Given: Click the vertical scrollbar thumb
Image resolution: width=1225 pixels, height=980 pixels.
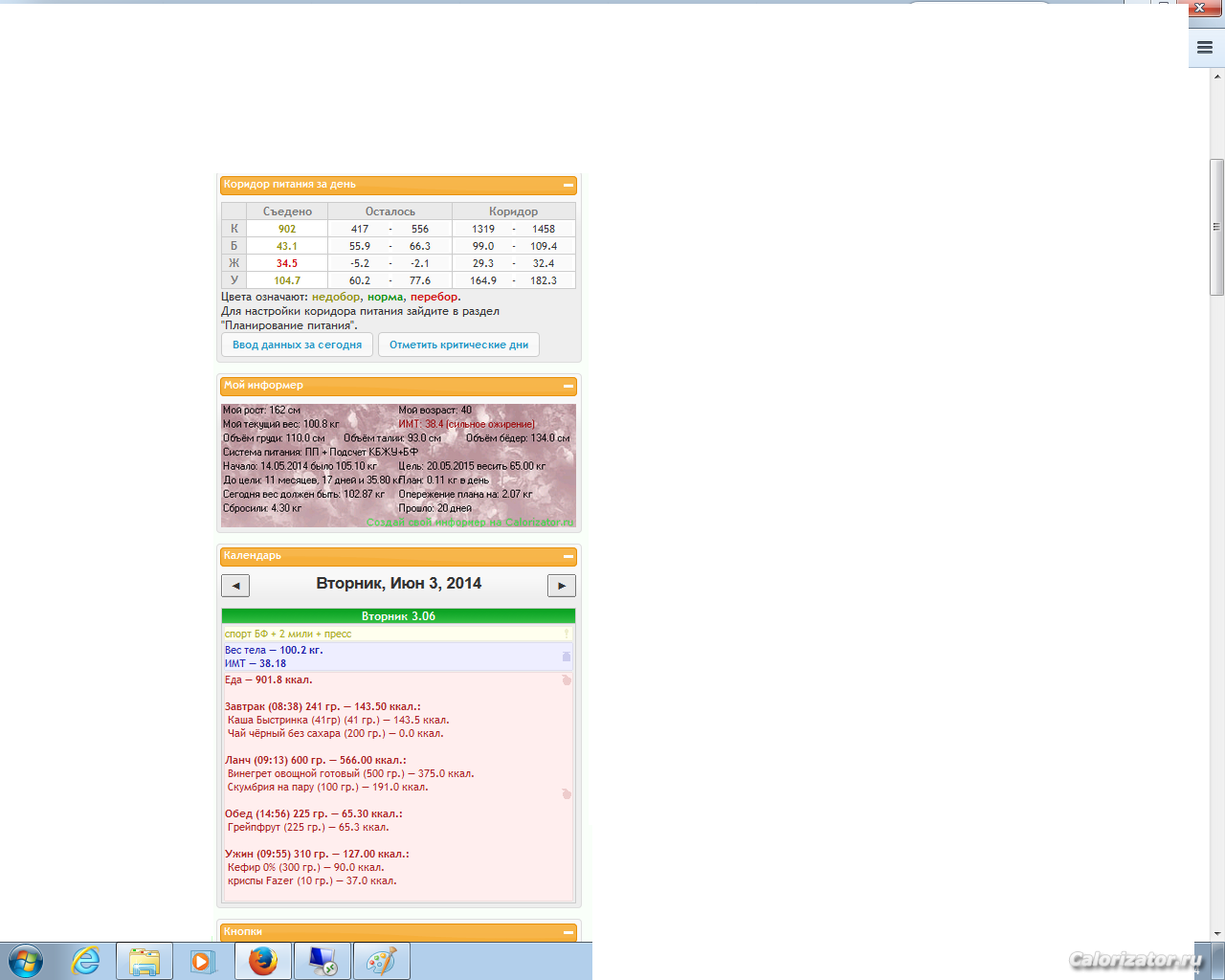Looking at the screenshot, I should click(1217, 228).
